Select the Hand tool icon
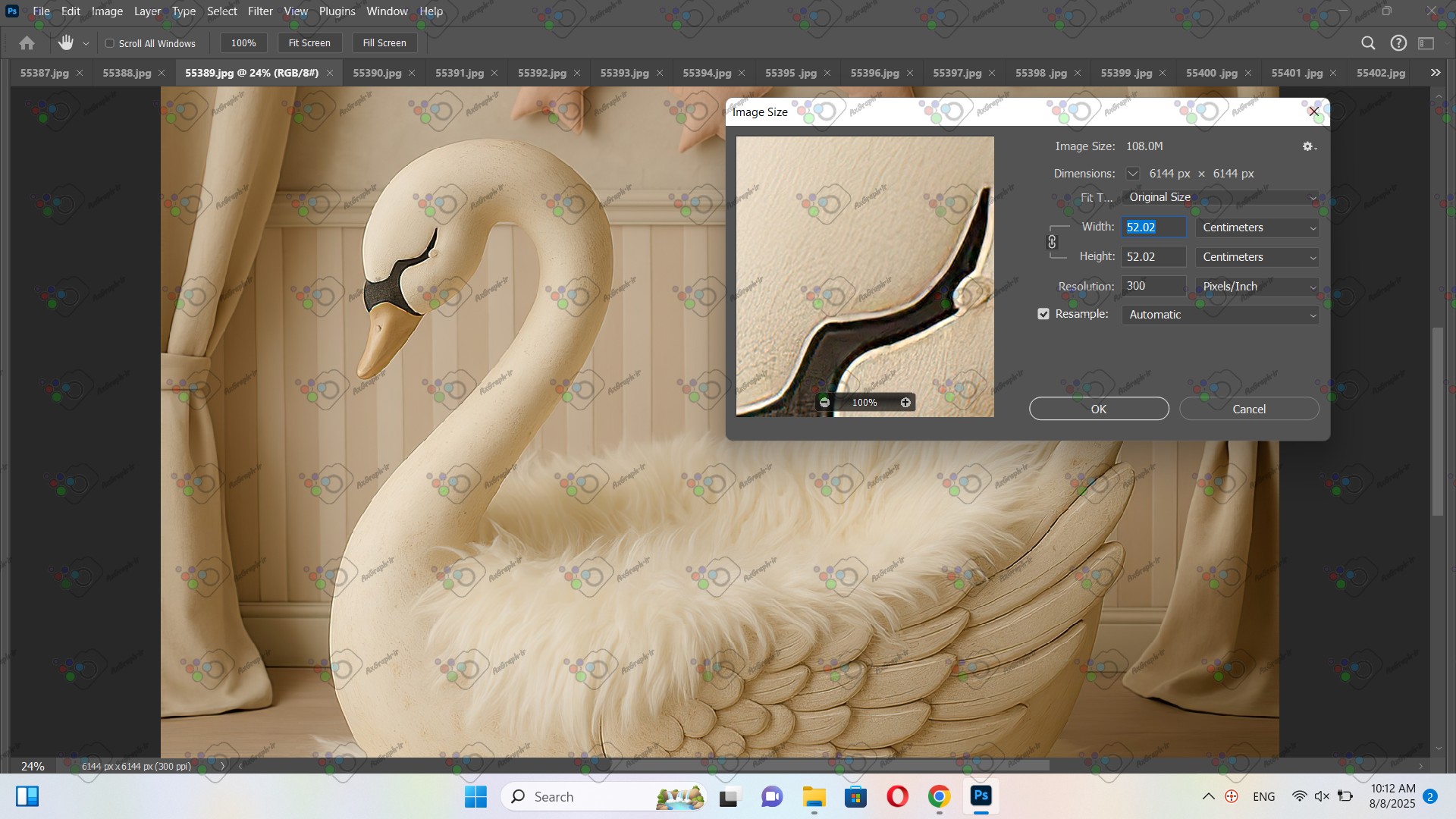This screenshot has height=819, width=1456. [x=66, y=43]
